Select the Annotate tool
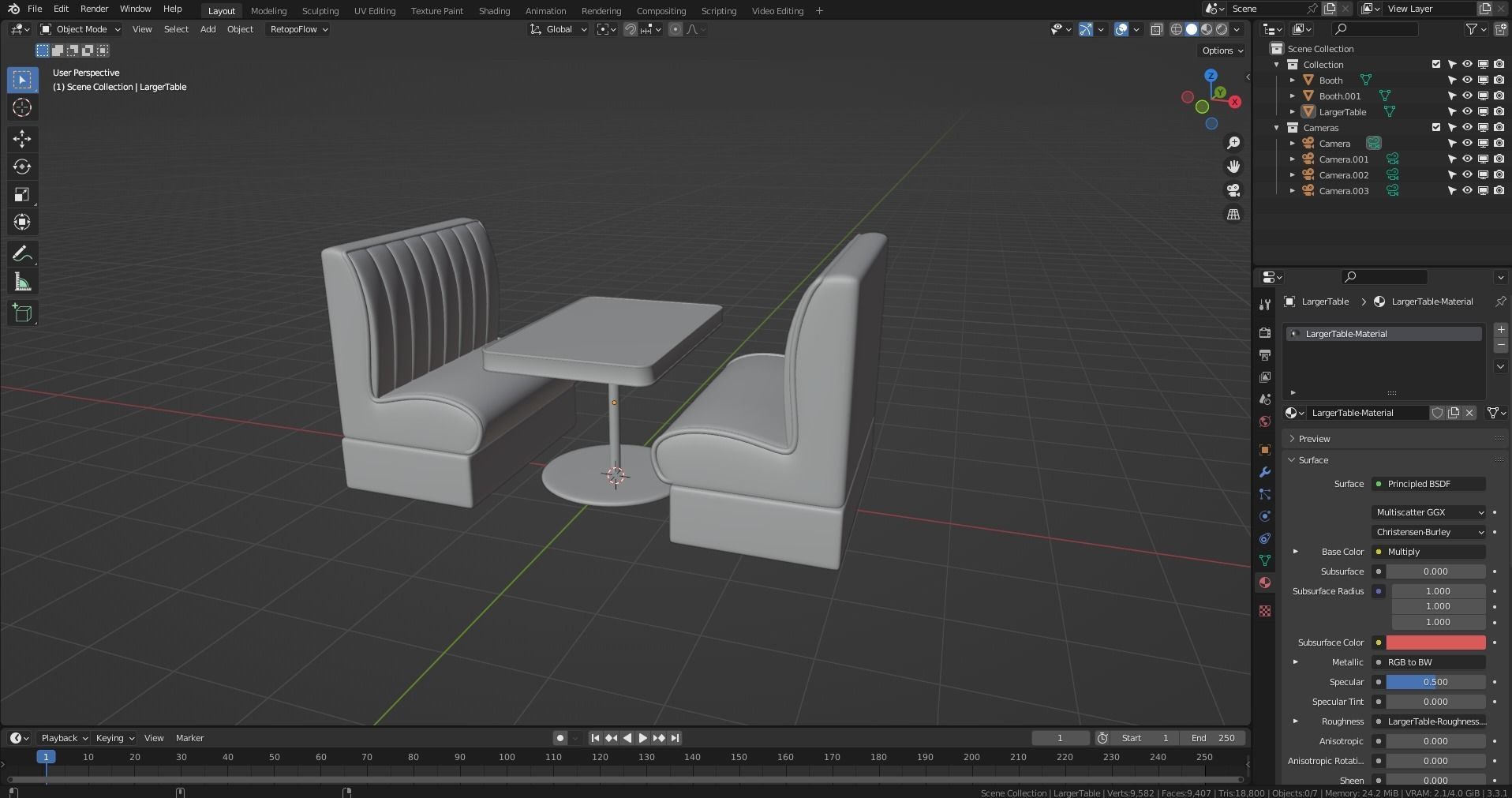The width and height of the screenshot is (1512, 798). point(22,253)
